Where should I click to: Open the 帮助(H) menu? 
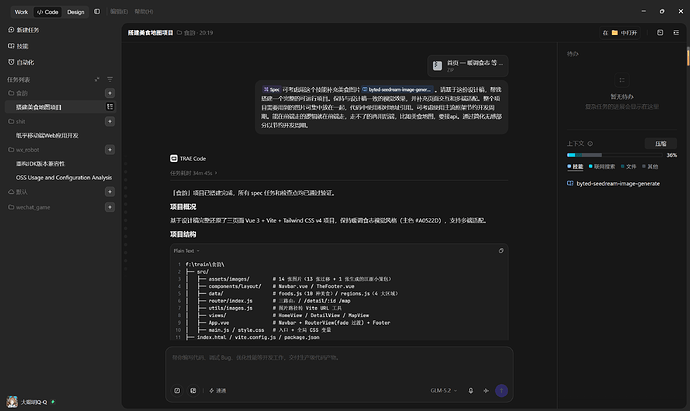coord(143,11)
